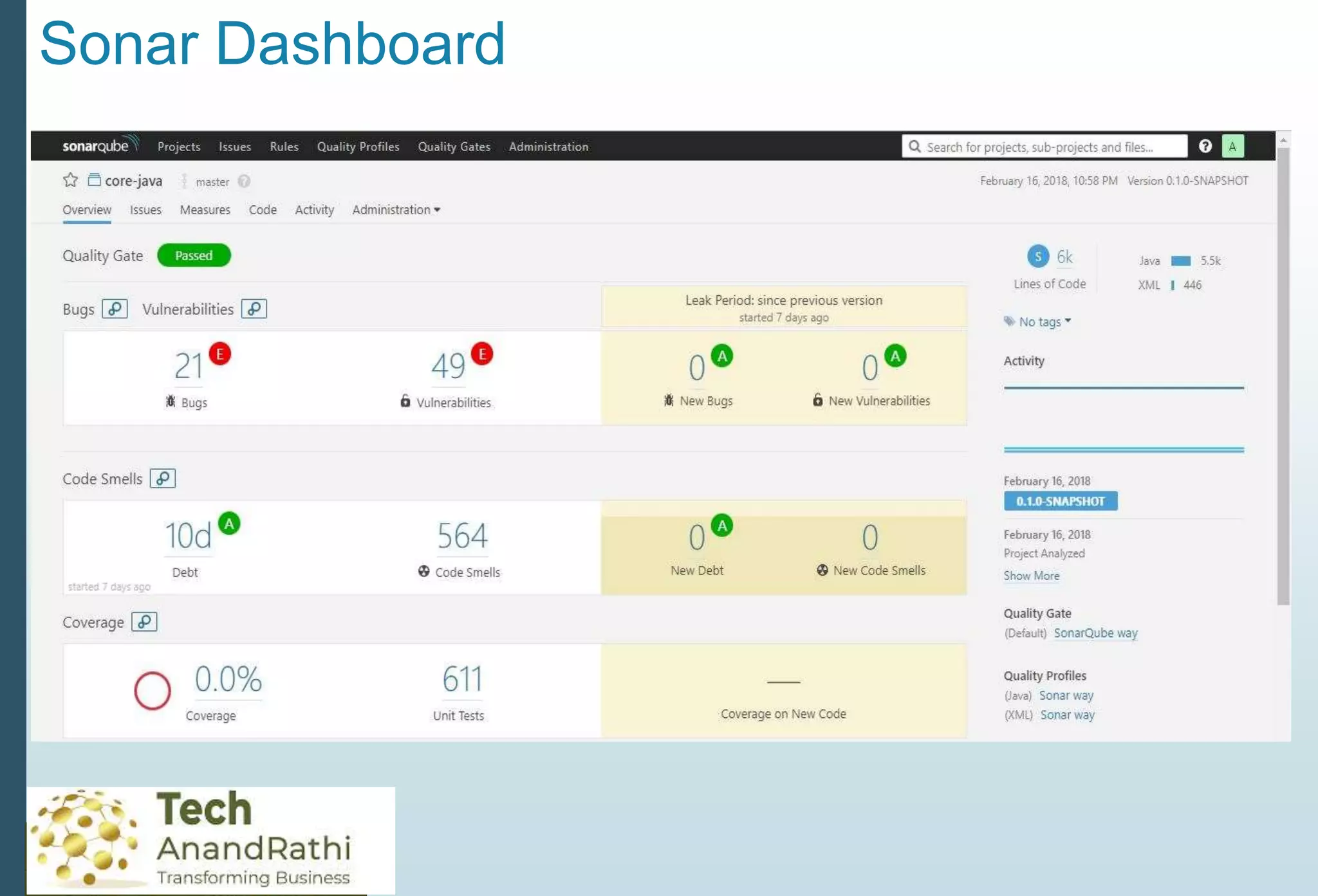Open the green user avatar icon
Image resolution: width=1318 pixels, height=896 pixels.
(x=1232, y=146)
